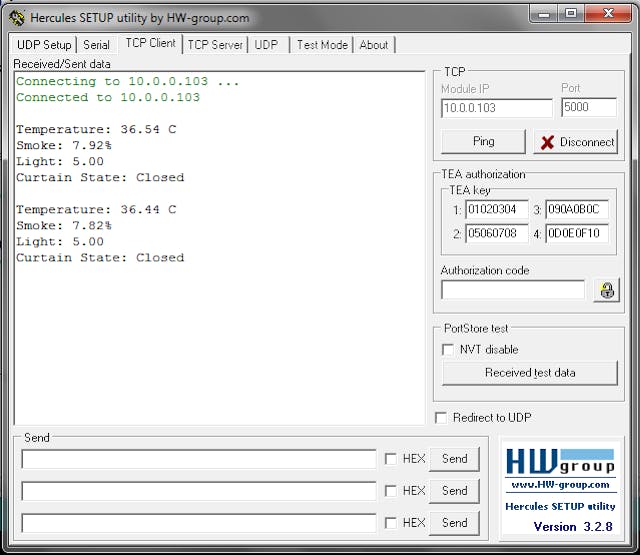Image resolution: width=640 pixels, height=555 pixels.
Task: Open the Test Mode tab
Action: 322,45
